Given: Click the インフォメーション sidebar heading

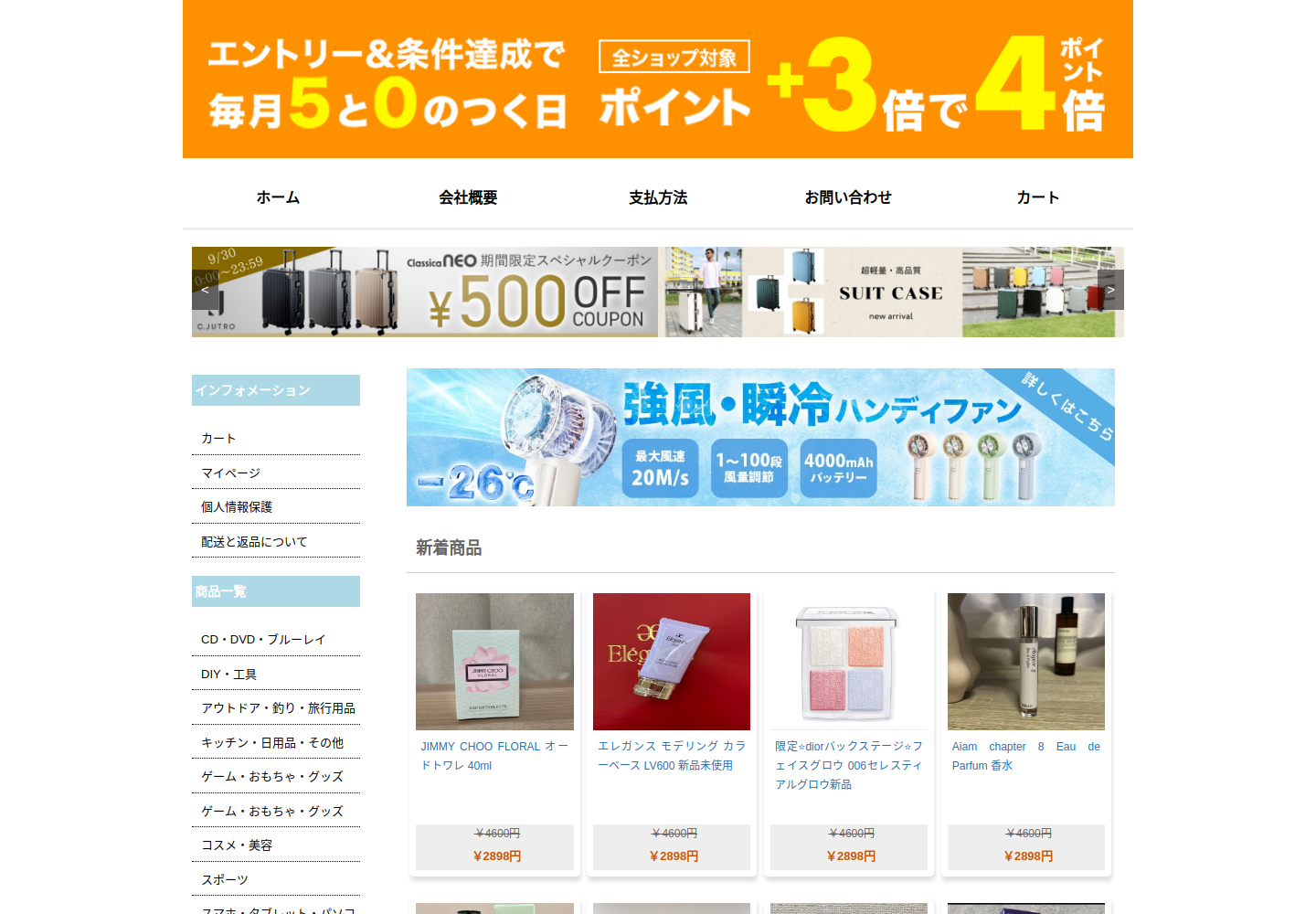Looking at the screenshot, I should (276, 390).
